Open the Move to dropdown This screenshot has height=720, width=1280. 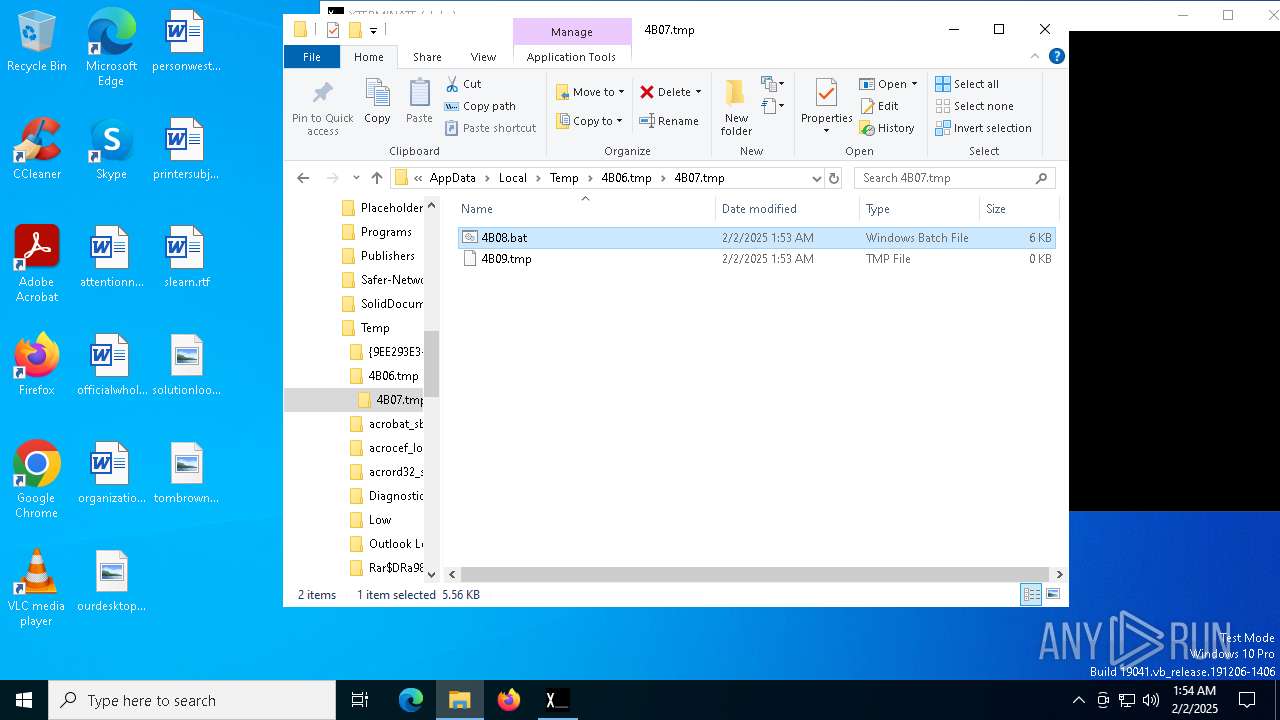coord(590,92)
